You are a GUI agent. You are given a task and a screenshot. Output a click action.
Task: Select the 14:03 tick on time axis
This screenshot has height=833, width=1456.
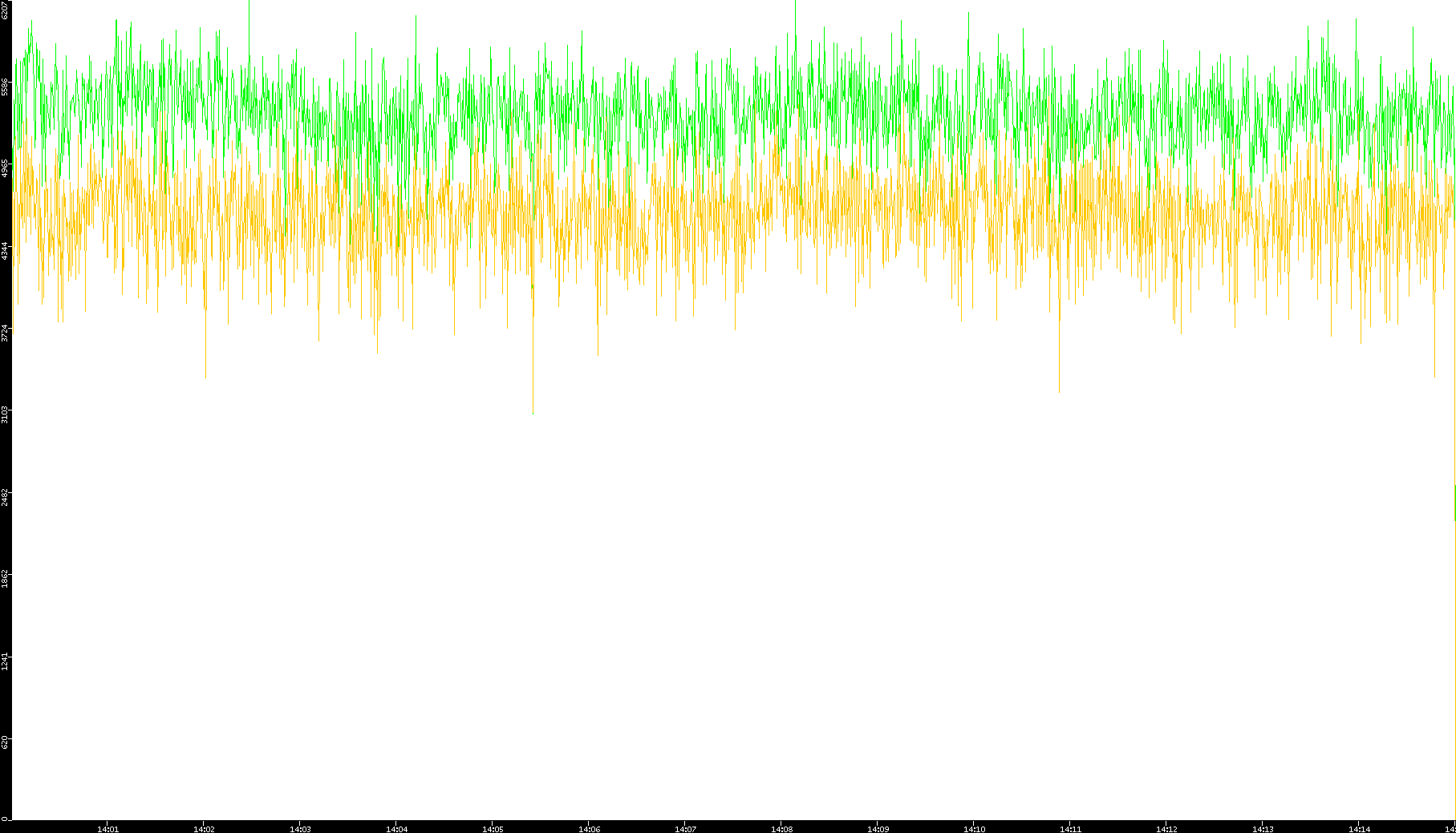[300, 828]
